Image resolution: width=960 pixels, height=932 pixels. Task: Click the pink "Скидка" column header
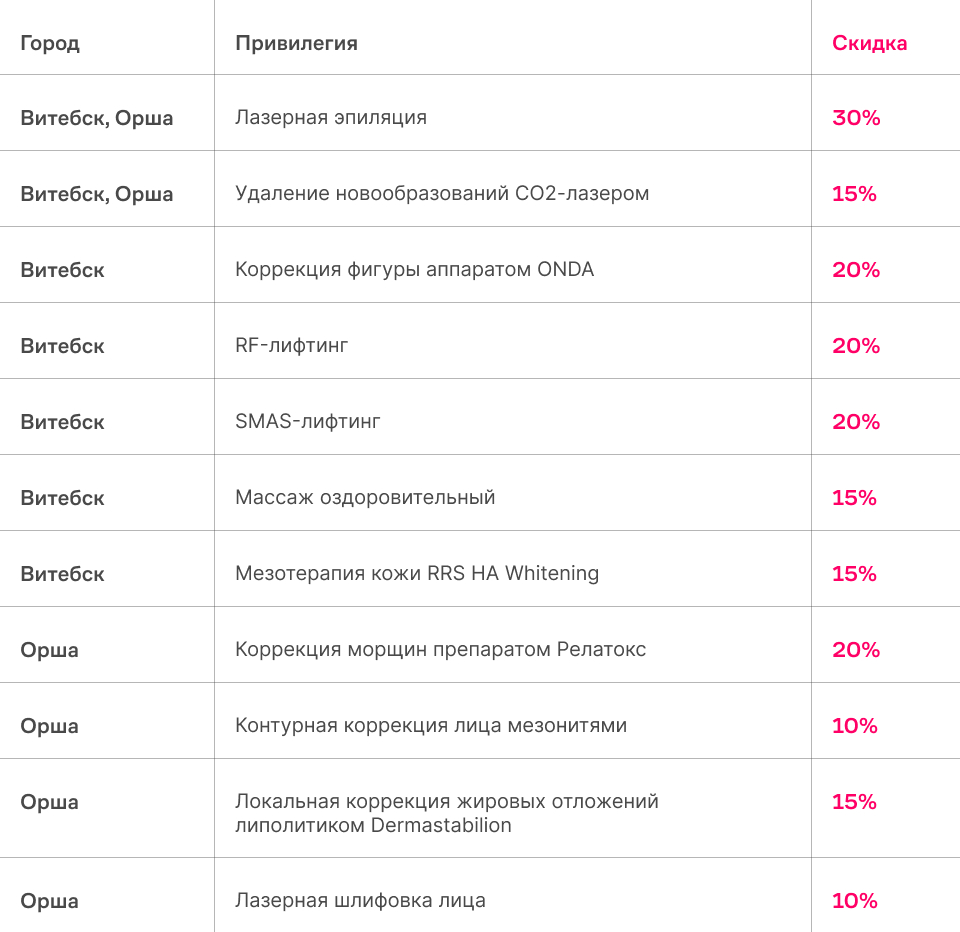pyautogui.click(x=869, y=44)
